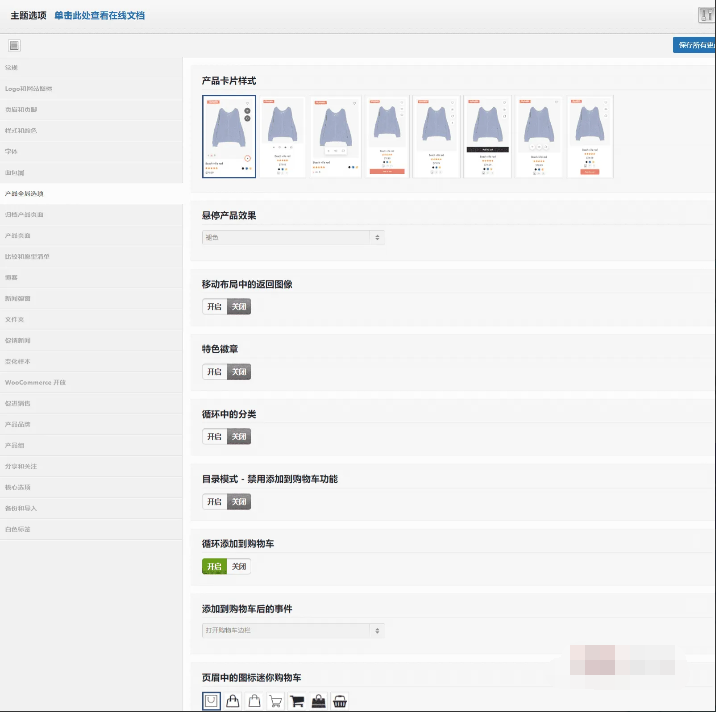The height and width of the screenshot is (712, 716).
Task: Select the fifth product card style thumbnail
Action: click(x=436, y=136)
